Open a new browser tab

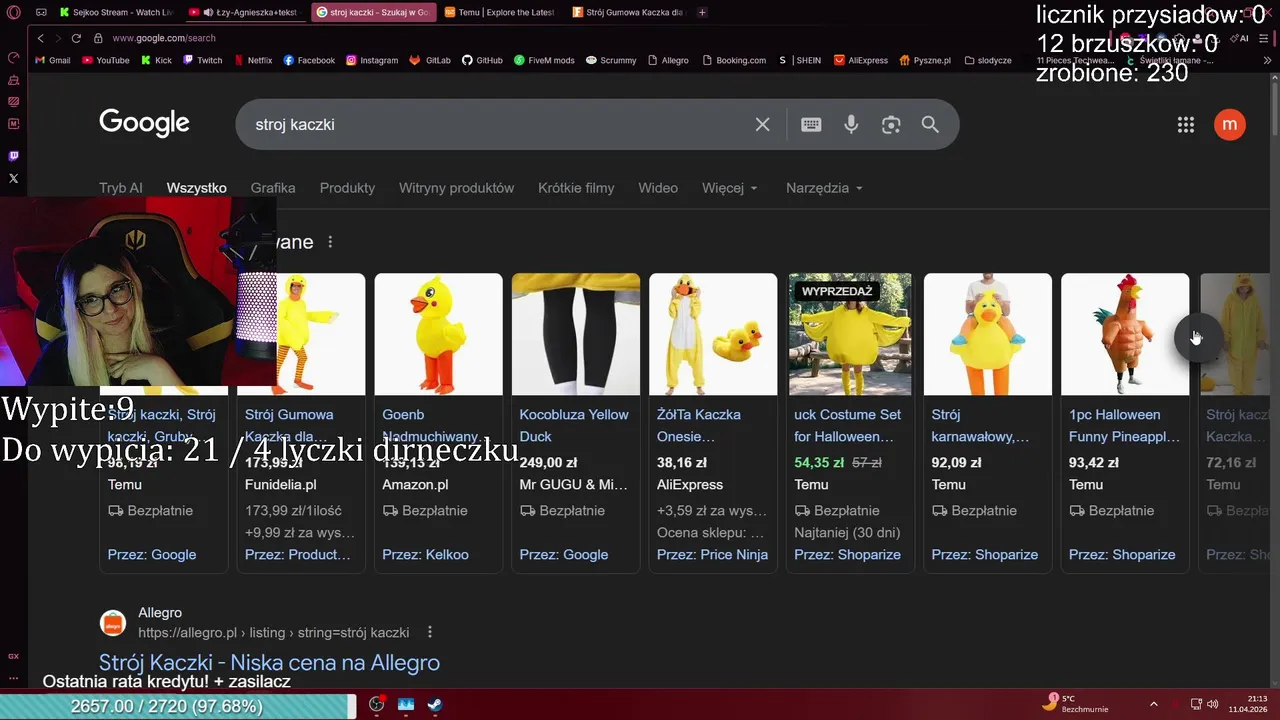coord(702,12)
